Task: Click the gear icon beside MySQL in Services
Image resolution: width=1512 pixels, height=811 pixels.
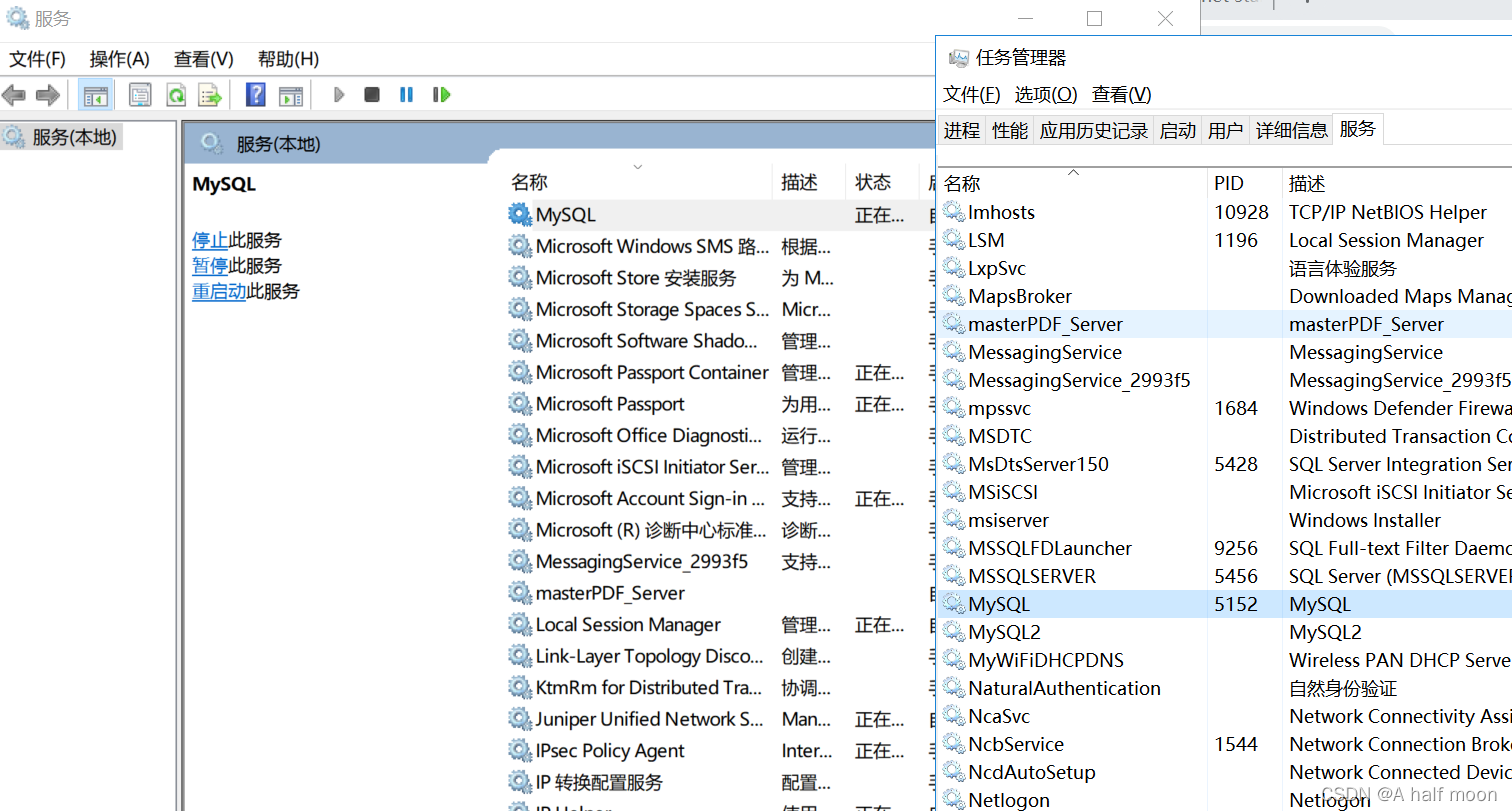Action: click(x=520, y=215)
